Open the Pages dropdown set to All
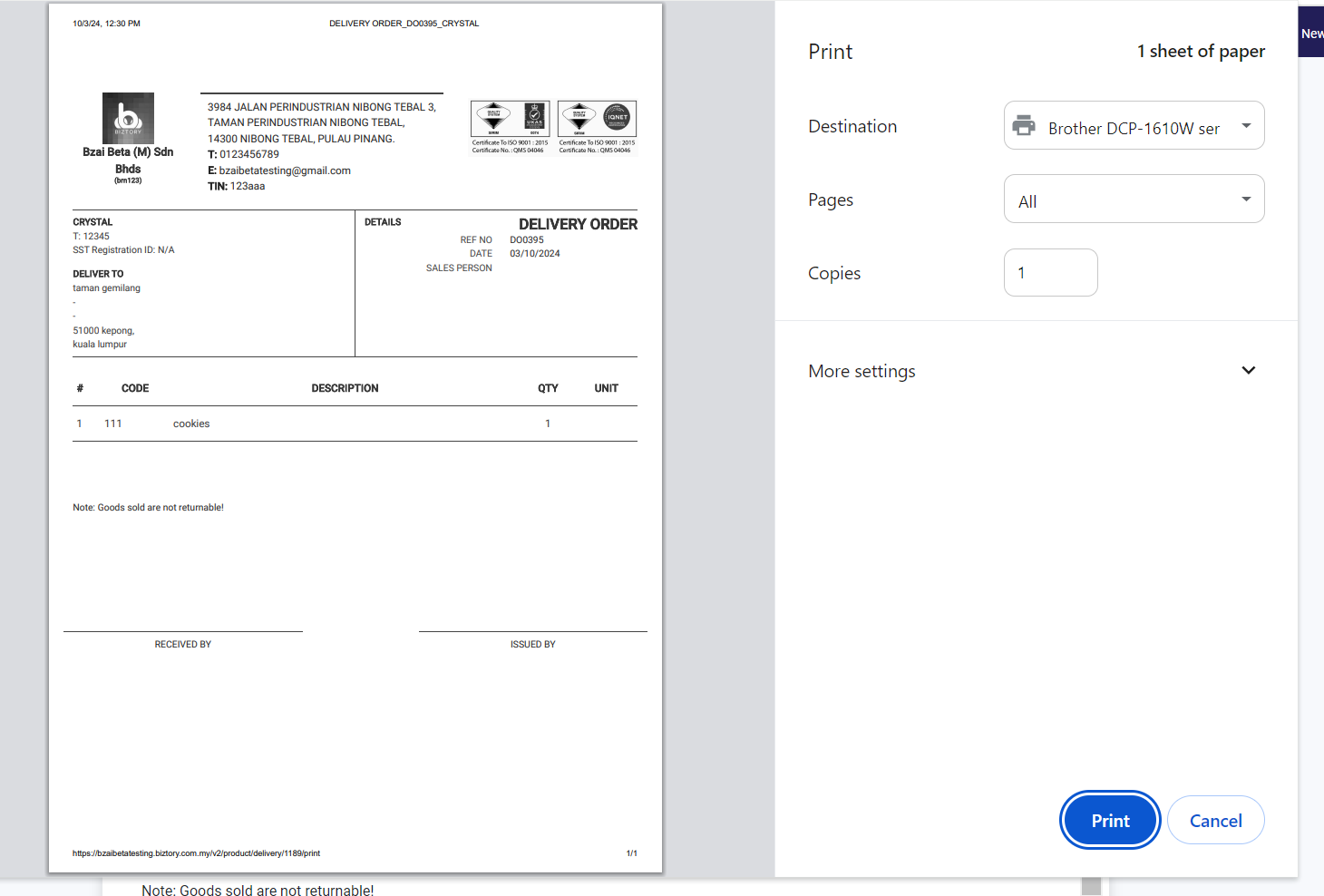This screenshot has height=896, width=1324. pos(1134,199)
